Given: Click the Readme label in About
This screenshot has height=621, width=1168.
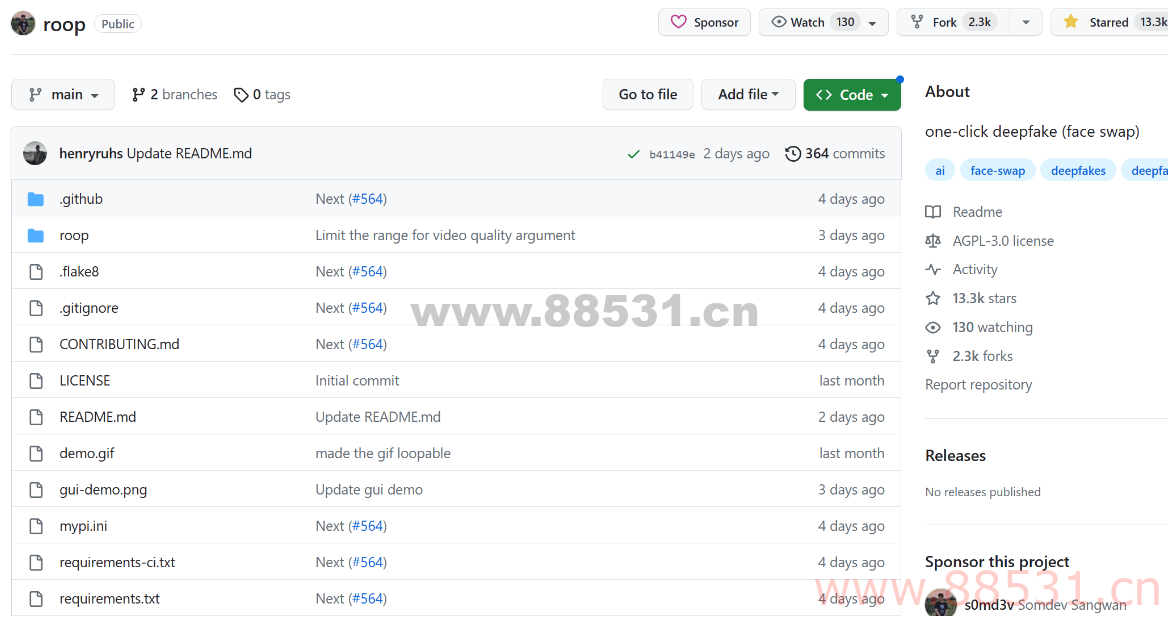Looking at the screenshot, I should [x=977, y=212].
